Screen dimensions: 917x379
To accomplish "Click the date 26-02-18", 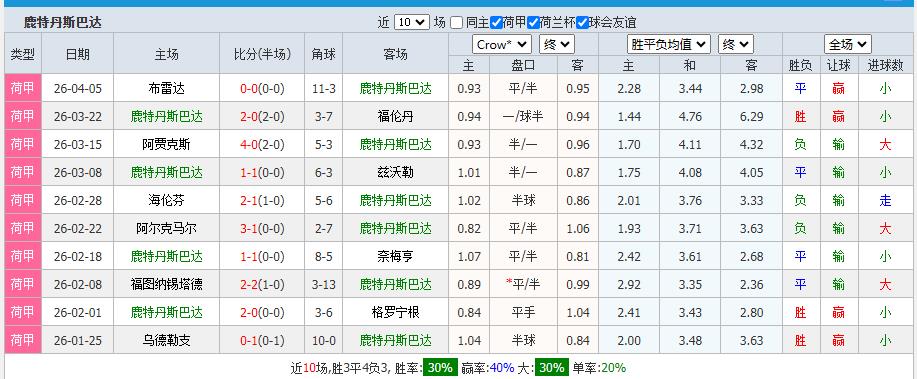I will [78, 256].
